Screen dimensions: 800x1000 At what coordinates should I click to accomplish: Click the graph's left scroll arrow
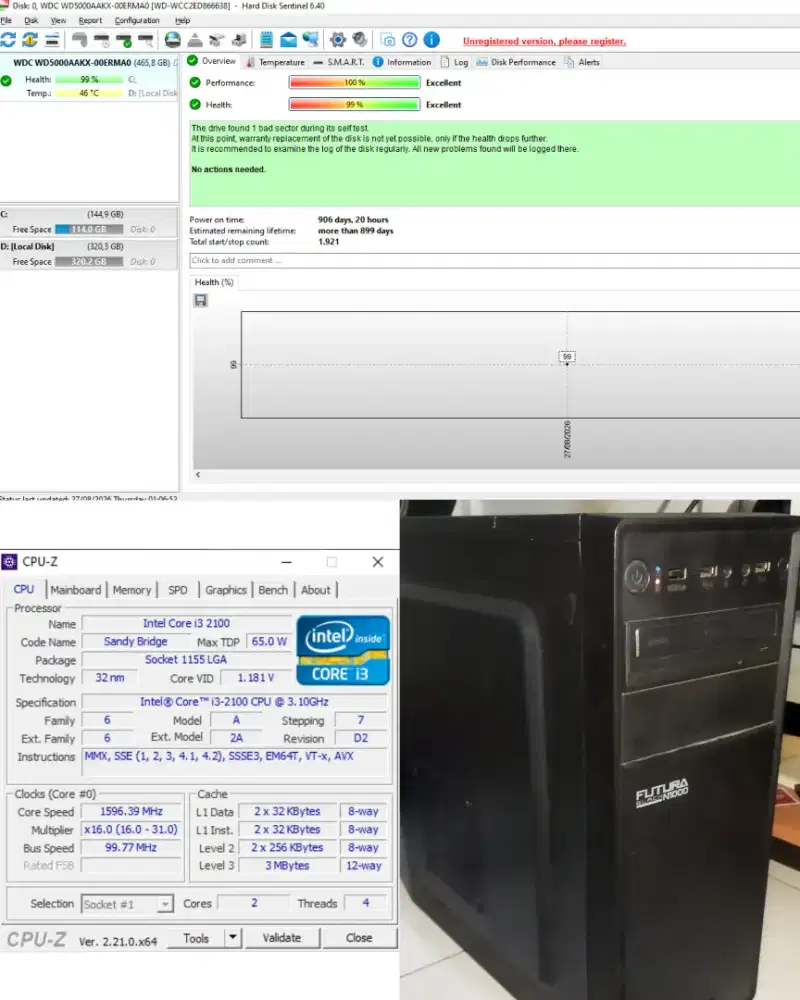click(198, 474)
